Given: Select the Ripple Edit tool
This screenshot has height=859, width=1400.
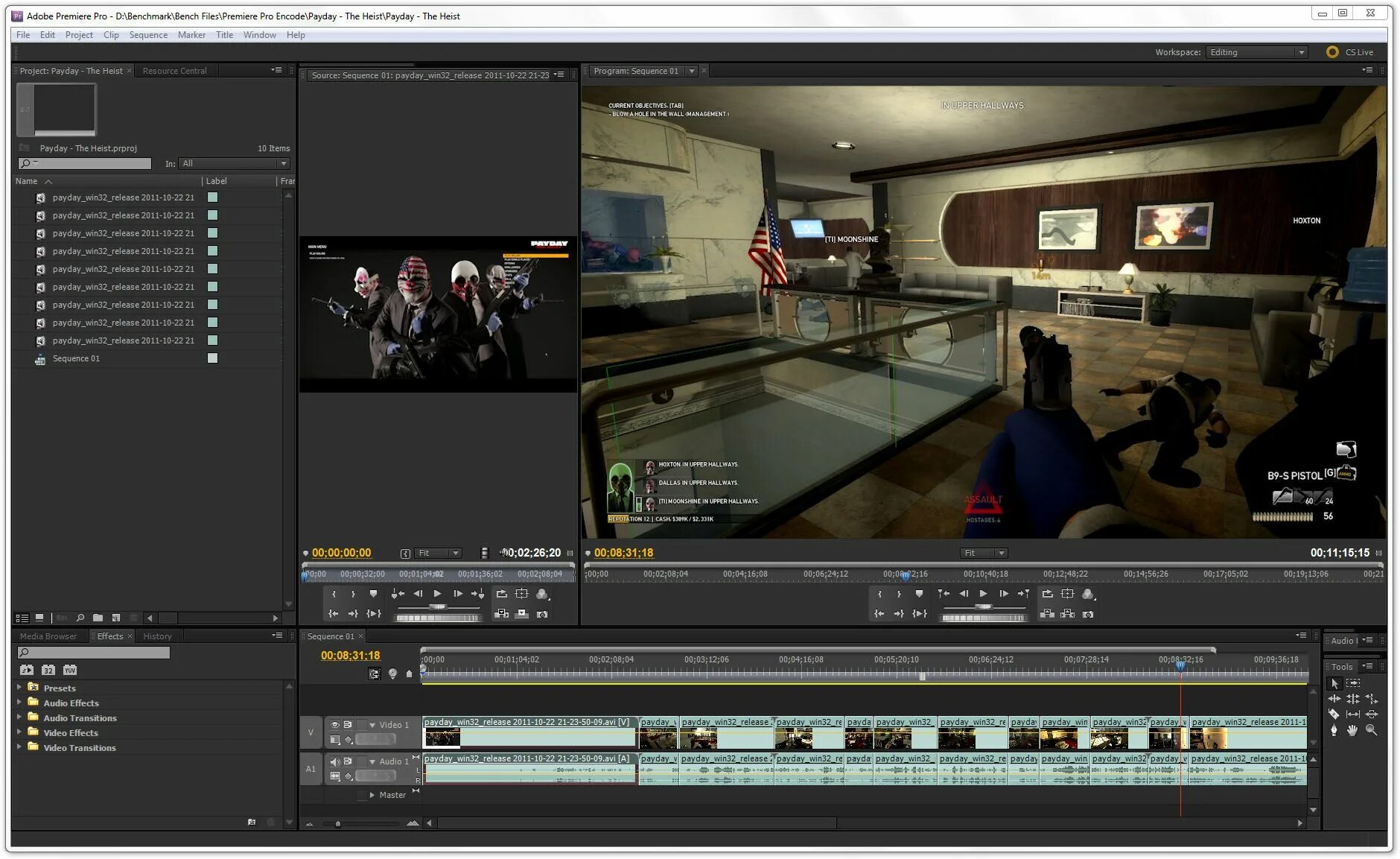Looking at the screenshot, I should [x=1334, y=699].
